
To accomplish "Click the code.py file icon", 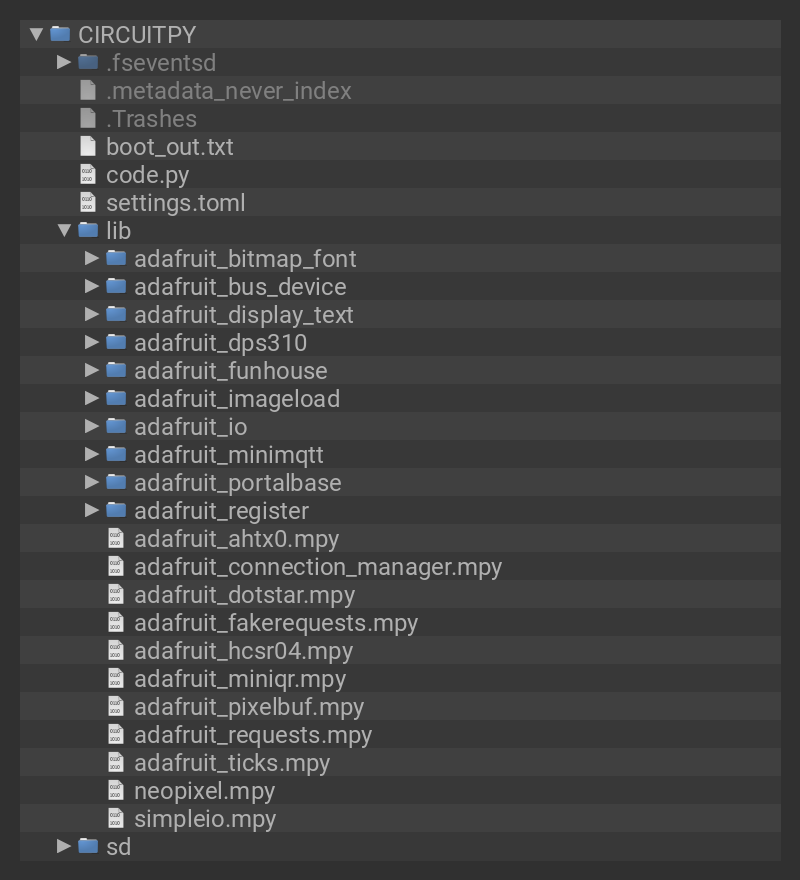I will click(88, 174).
